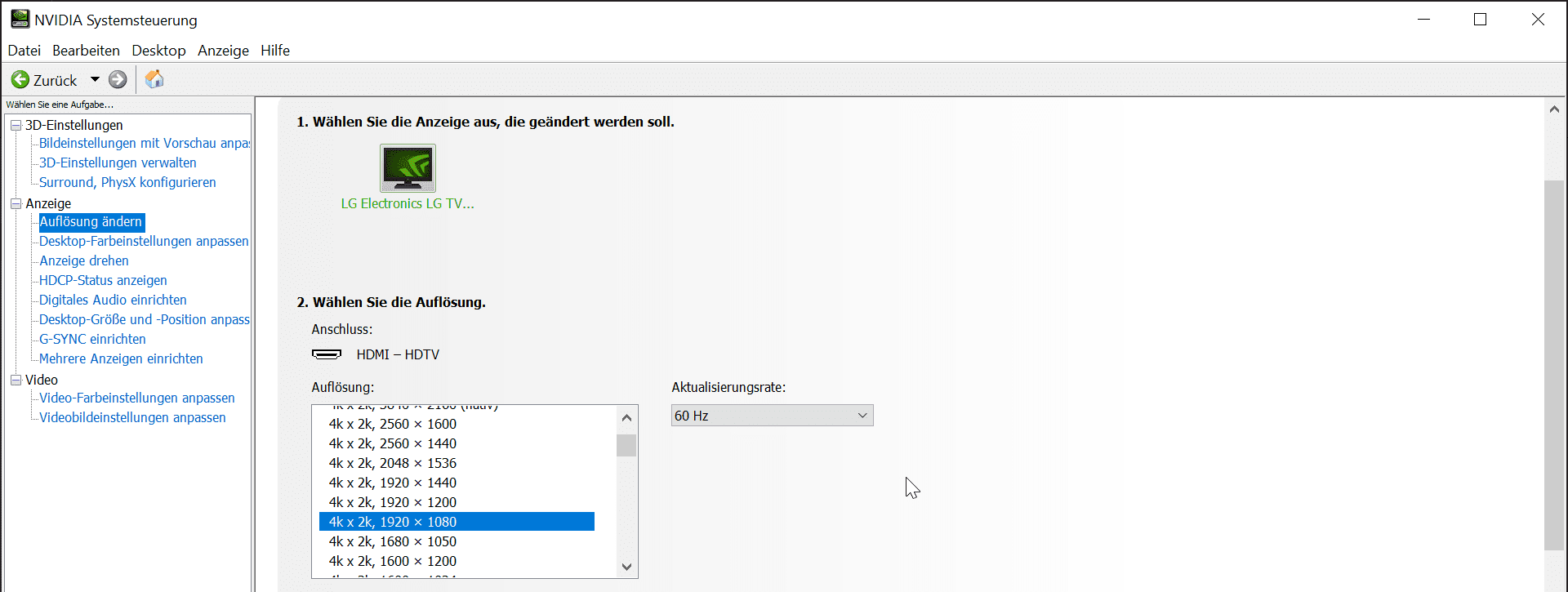
Task: Open Desktop-Größe und -Position anpassen
Action: (145, 319)
